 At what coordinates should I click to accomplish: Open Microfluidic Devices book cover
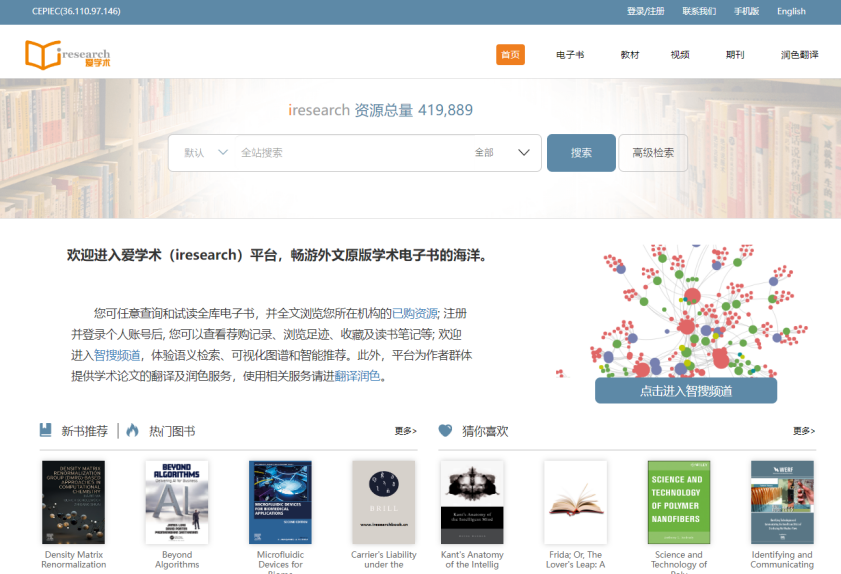[x=280, y=502]
